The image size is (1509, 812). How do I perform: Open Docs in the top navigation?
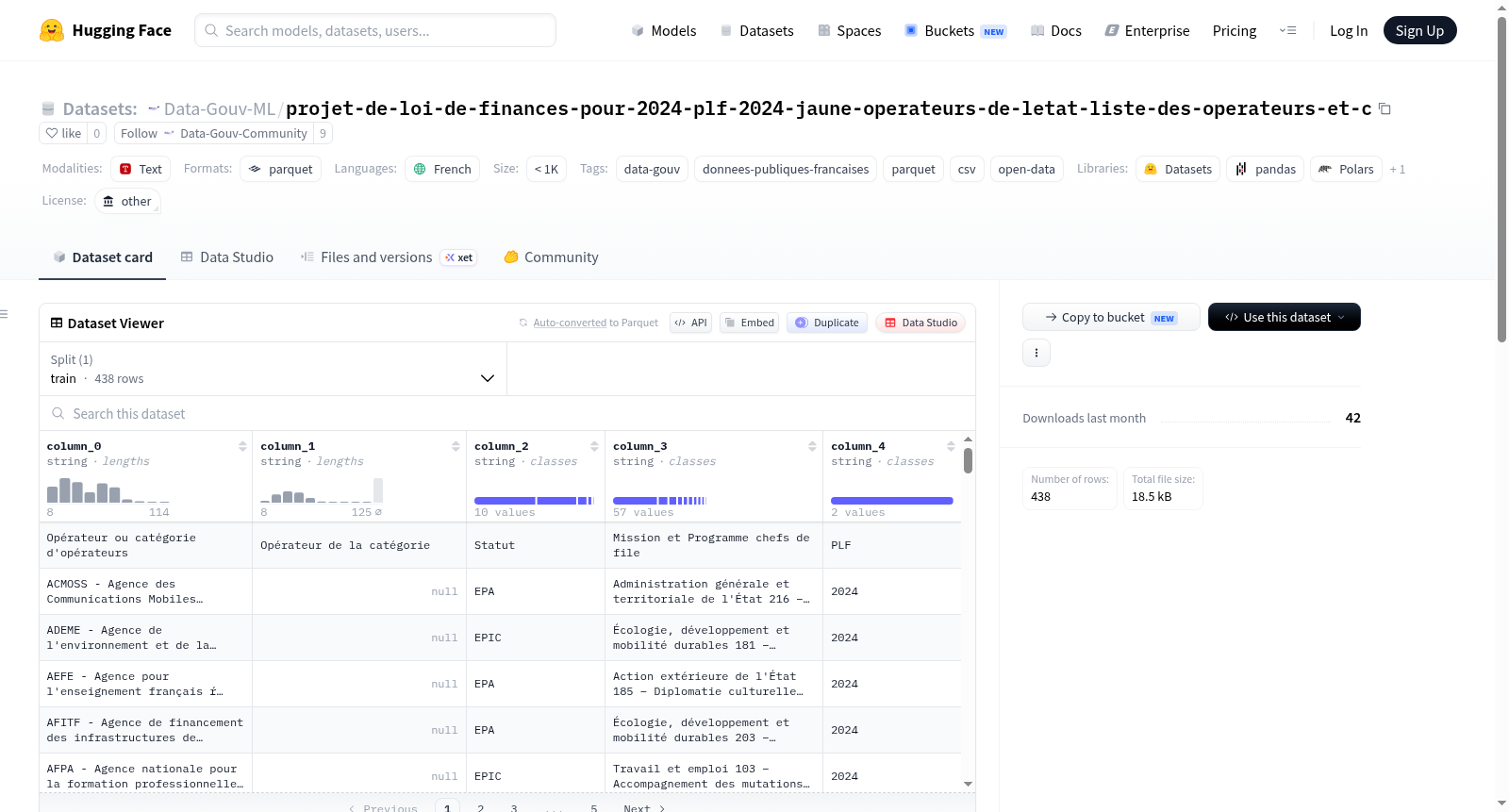click(x=1056, y=30)
